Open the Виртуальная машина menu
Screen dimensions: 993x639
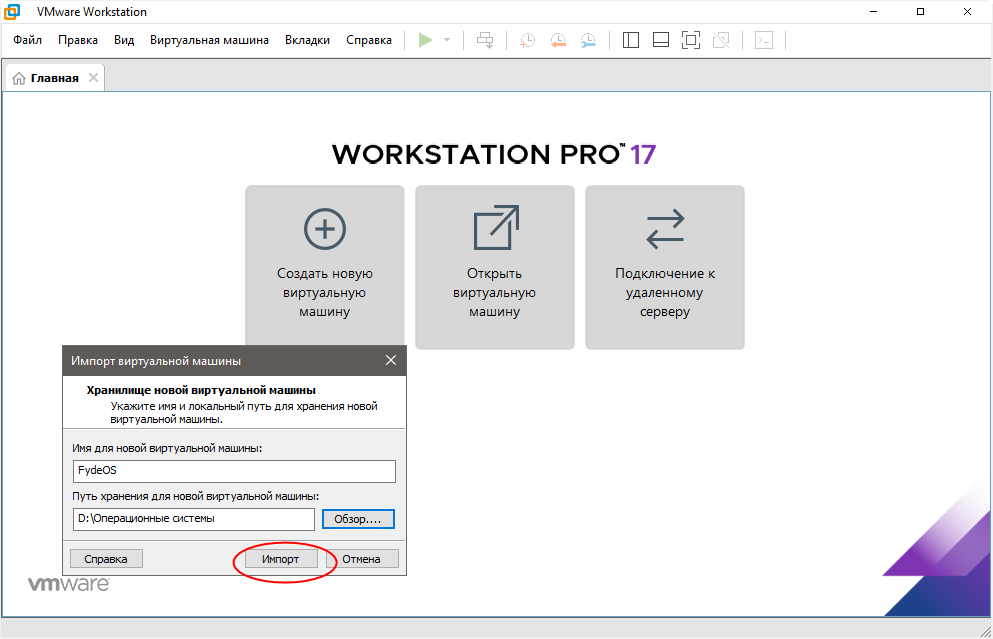209,40
